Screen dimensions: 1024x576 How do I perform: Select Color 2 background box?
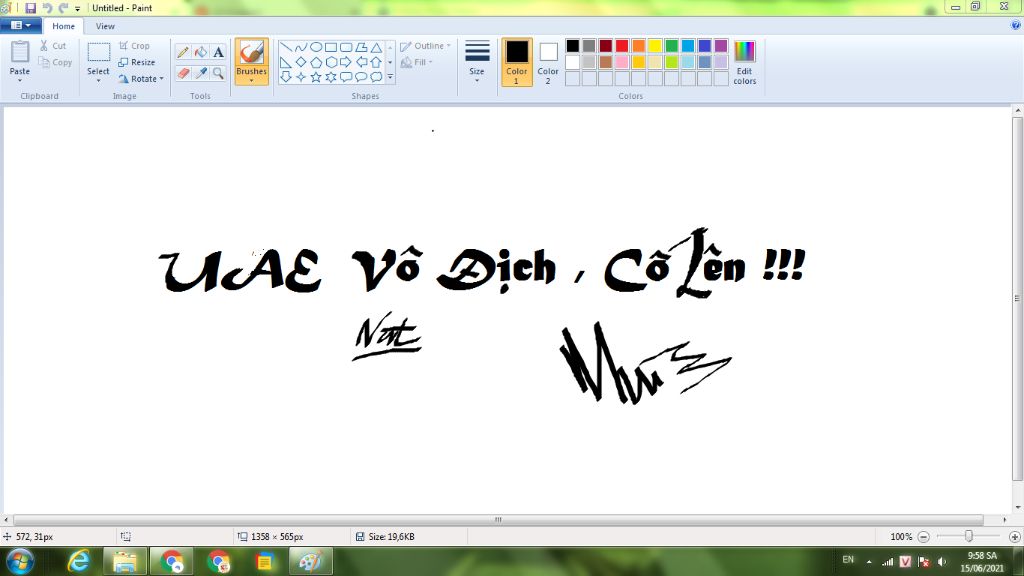tap(548, 62)
